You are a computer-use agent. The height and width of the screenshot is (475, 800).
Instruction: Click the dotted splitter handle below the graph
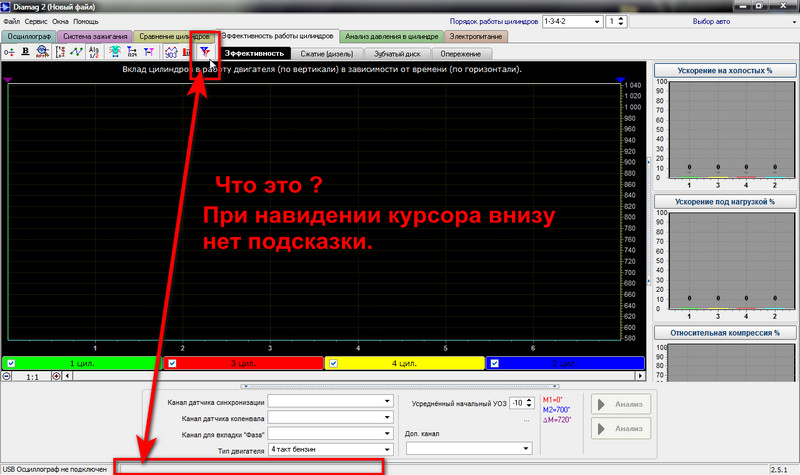pyautogui.click(x=400, y=386)
